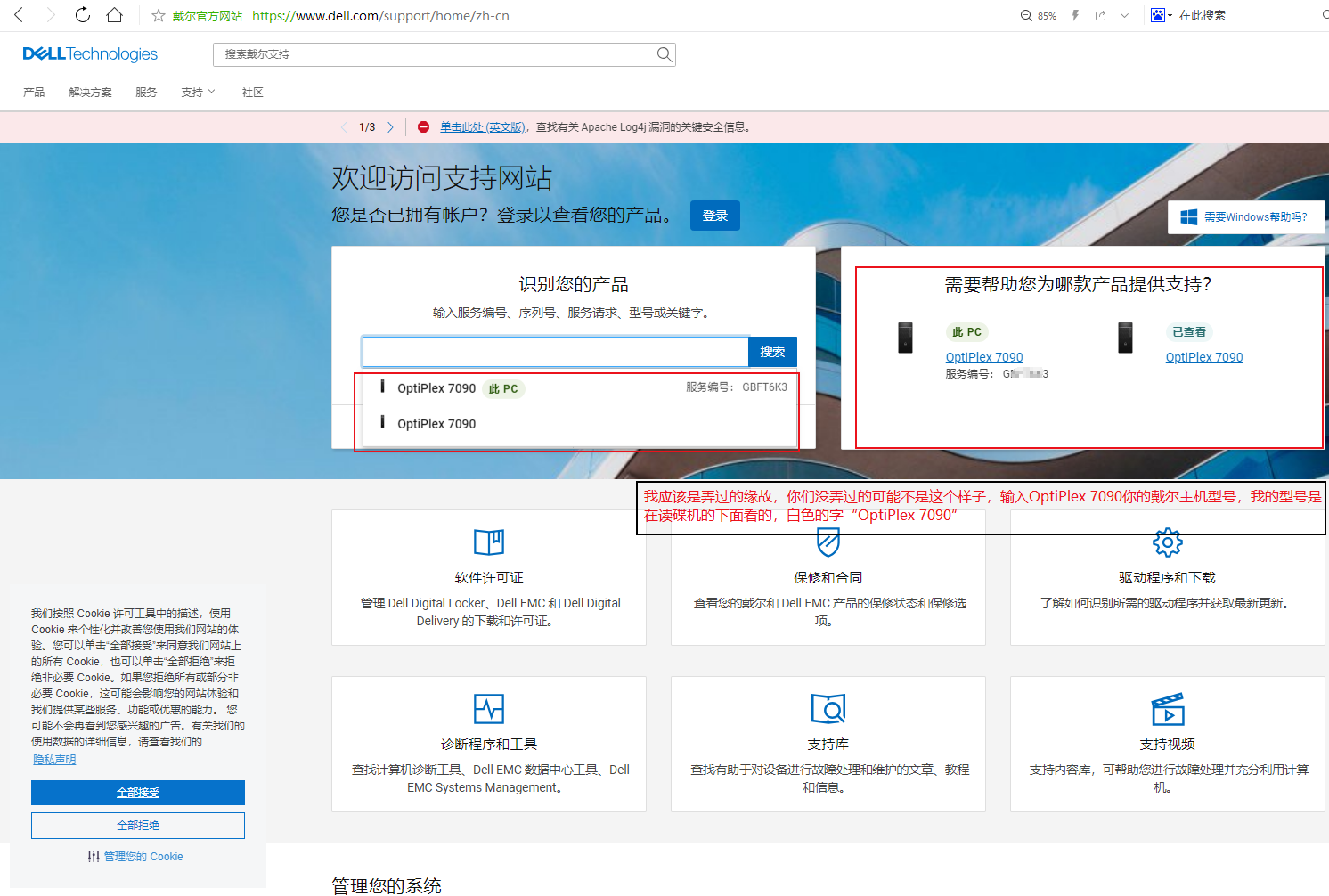This screenshot has width=1329, height=896.
Task: Click the 85% zoom magnifier icon
Action: point(1026,16)
